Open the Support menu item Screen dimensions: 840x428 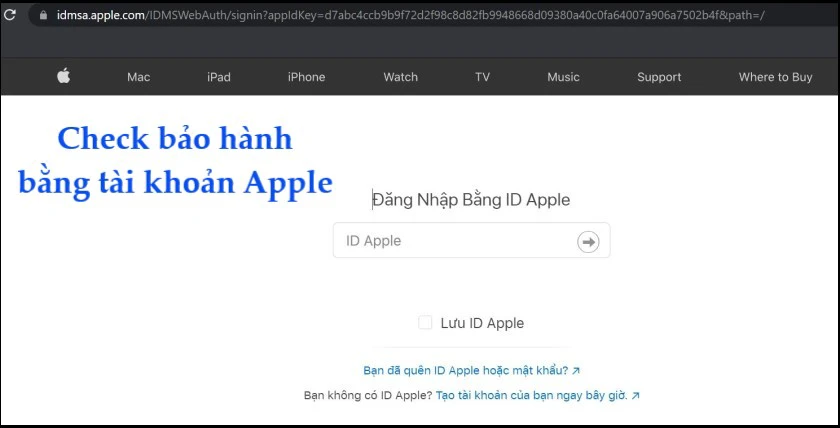click(x=659, y=77)
